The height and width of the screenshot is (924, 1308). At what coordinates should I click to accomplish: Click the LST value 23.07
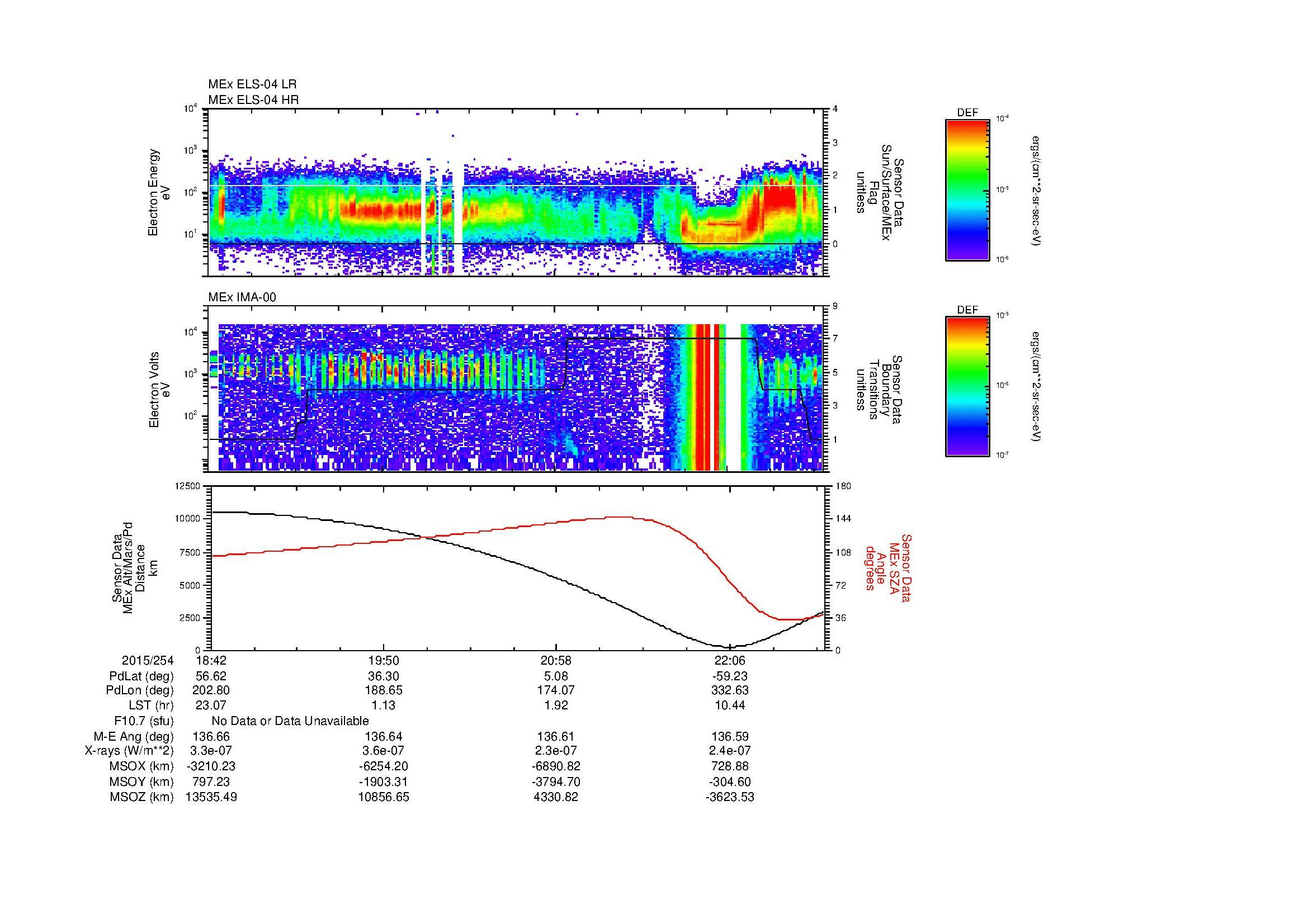click(211, 705)
